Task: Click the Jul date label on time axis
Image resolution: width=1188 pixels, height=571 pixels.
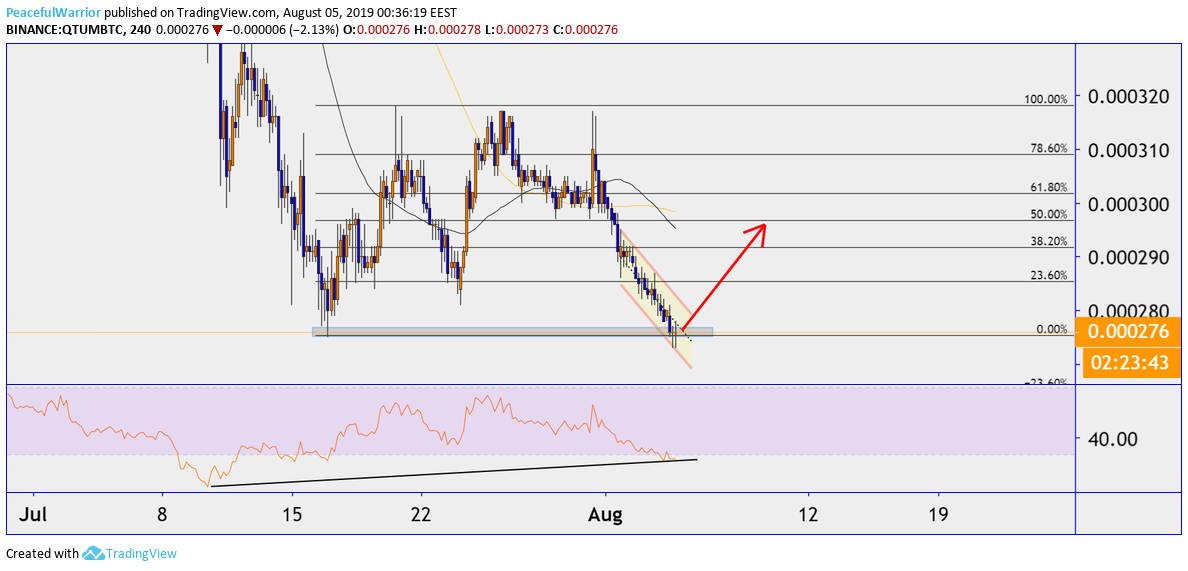Action: pyautogui.click(x=33, y=515)
